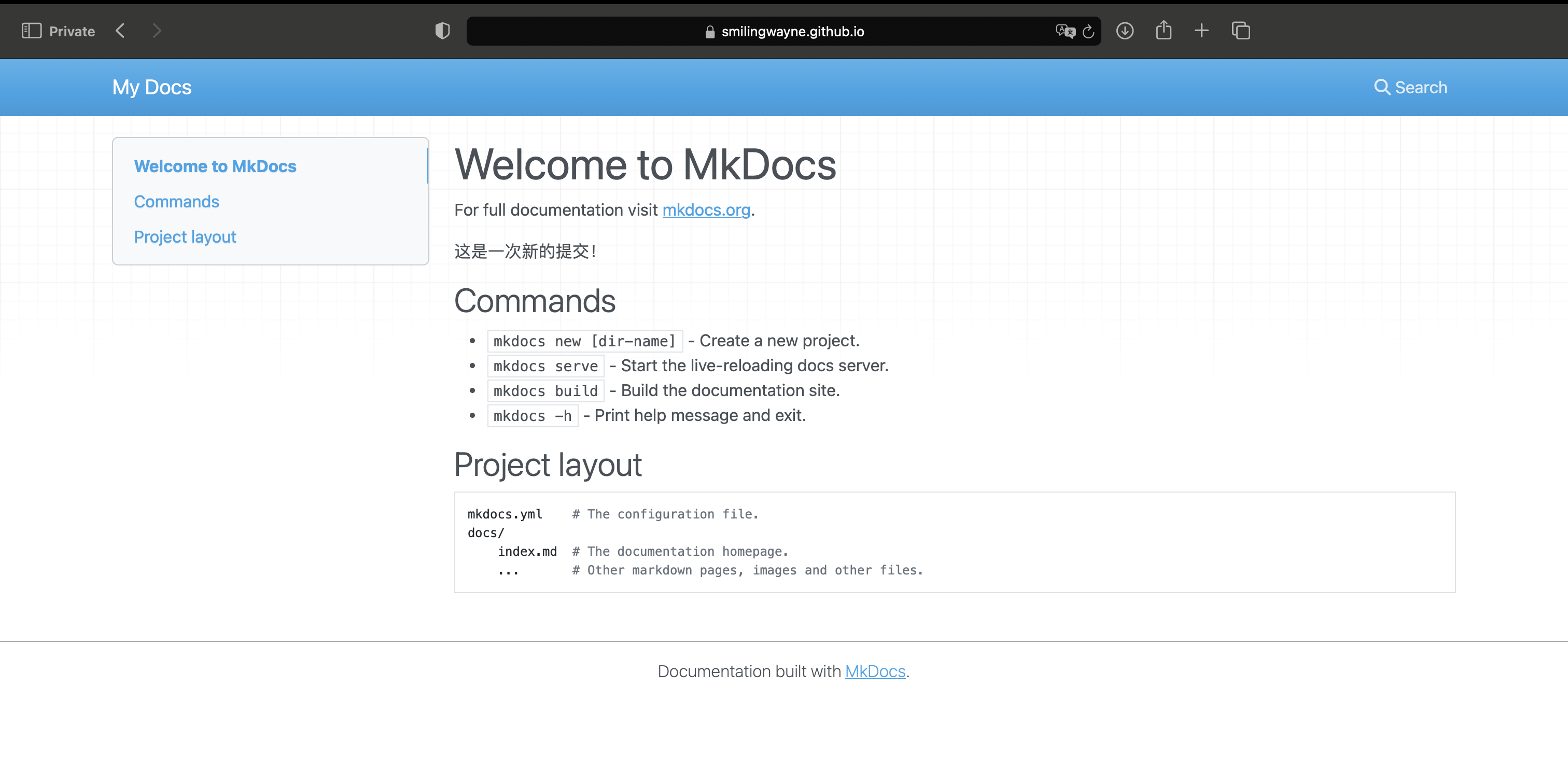Go forward with the forward arrow
This screenshot has width=1568, height=758.
click(157, 31)
